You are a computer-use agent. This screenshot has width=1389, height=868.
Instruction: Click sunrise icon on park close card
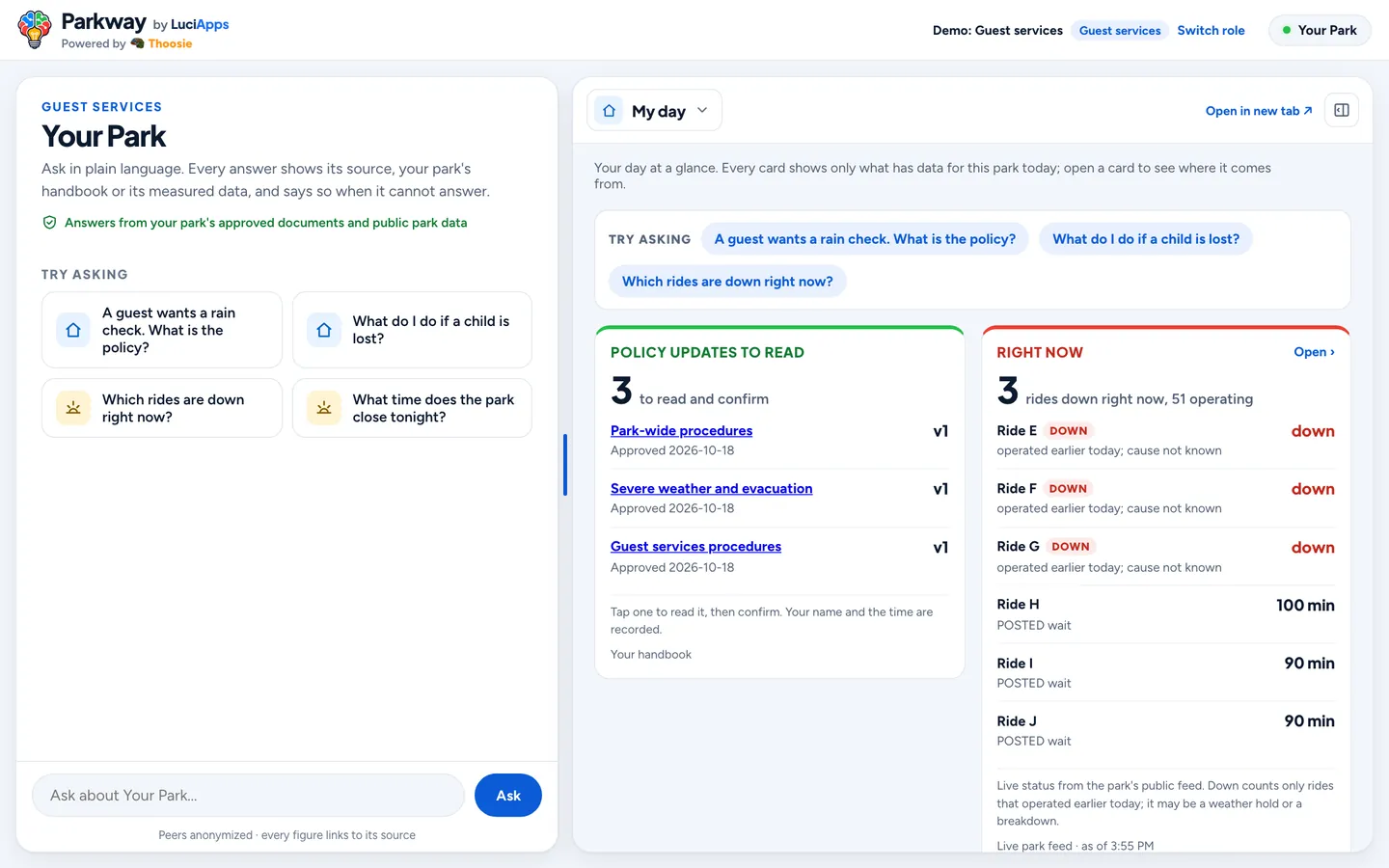click(324, 408)
